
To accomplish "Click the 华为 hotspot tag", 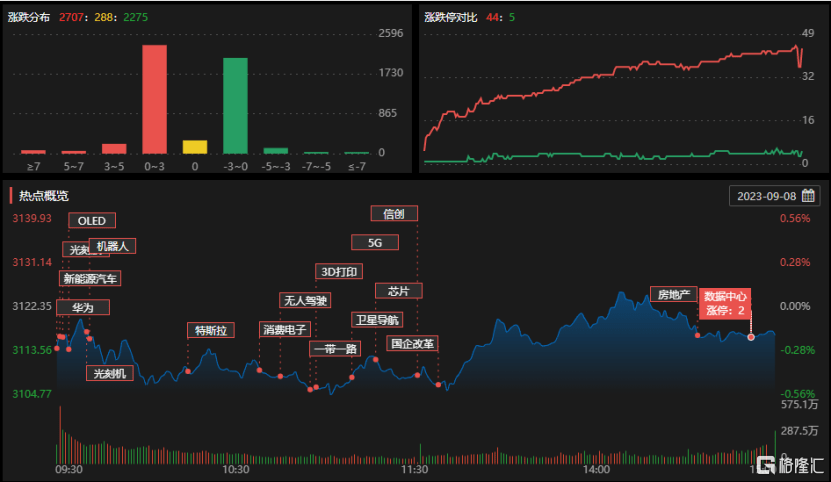I will point(82,307).
